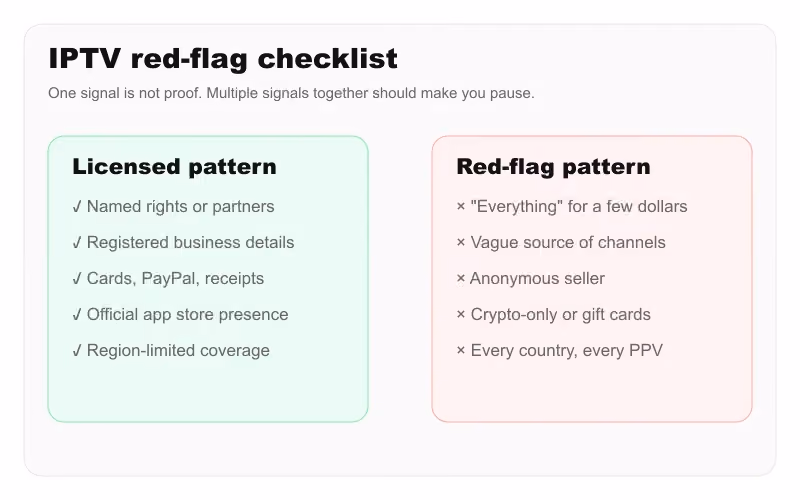Click the subtitle about multiple signals together
The height and width of the screenshot is (500, 800).
pos(291,93)
